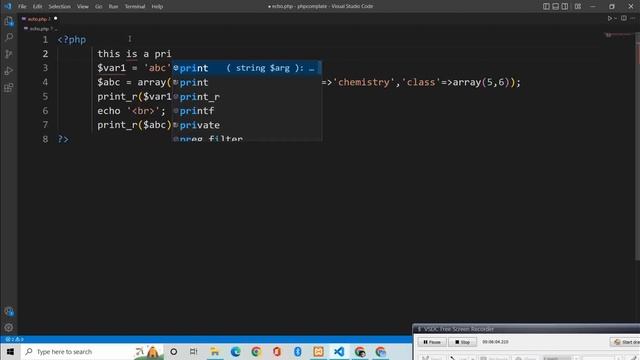This screenshot has width=640, height=360.
Task: Open the Edit menu
Action: pos(37,7)
